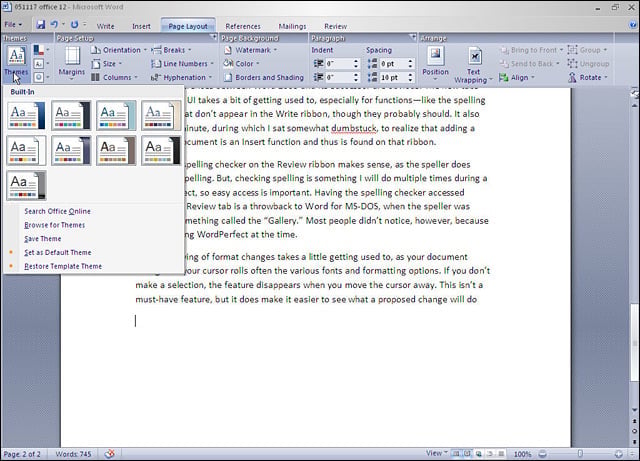Click the zoom out minus button
This screenshot has height=461, width=640.
[542, 454]
